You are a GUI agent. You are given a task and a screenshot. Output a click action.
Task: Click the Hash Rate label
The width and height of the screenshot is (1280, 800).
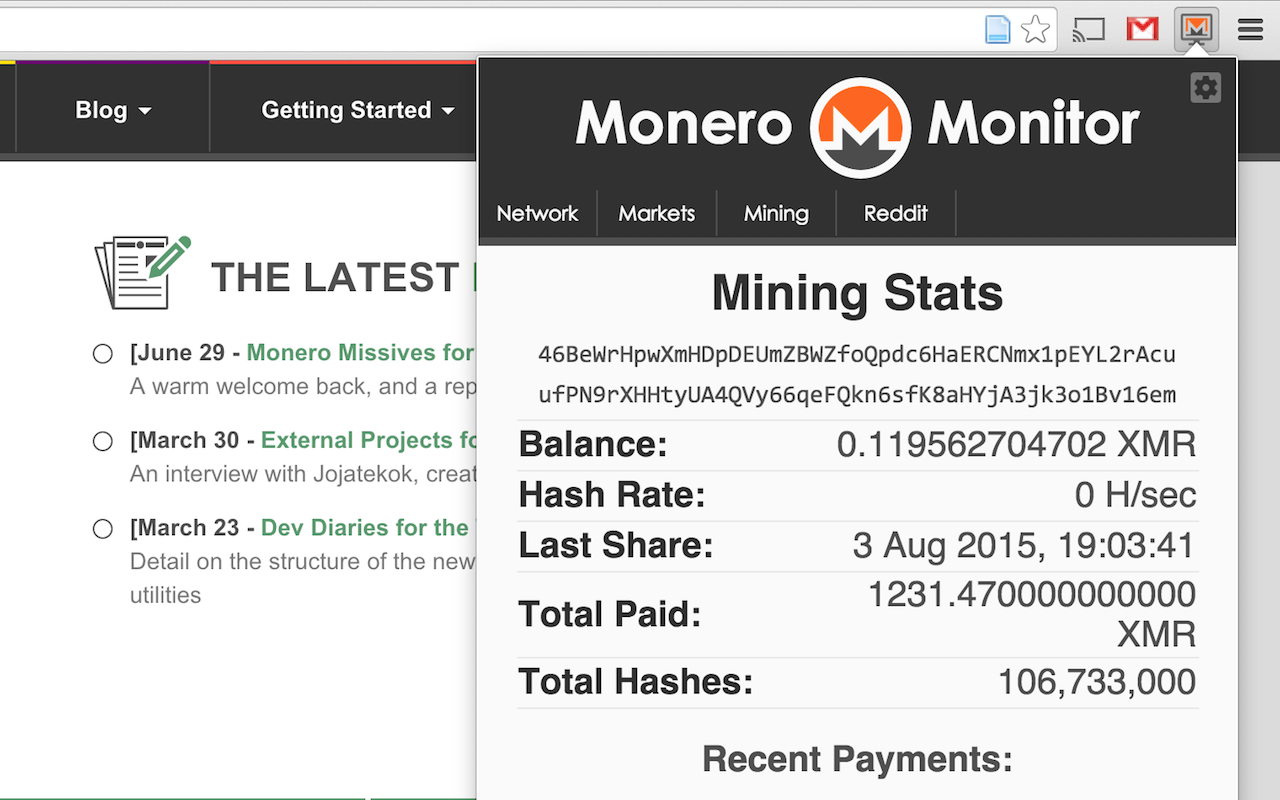(x=612, y=494)
